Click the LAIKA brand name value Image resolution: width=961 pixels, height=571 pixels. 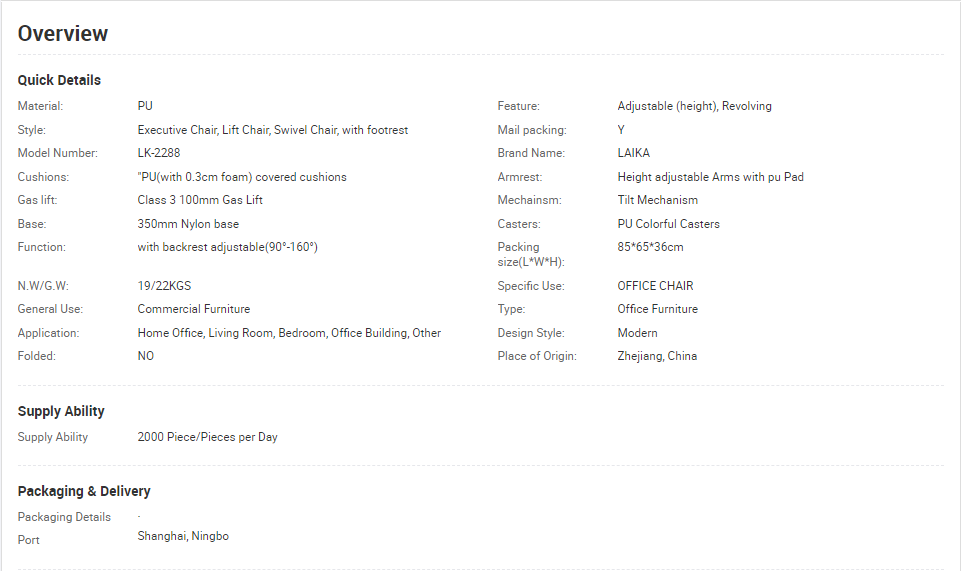point(634,153)
